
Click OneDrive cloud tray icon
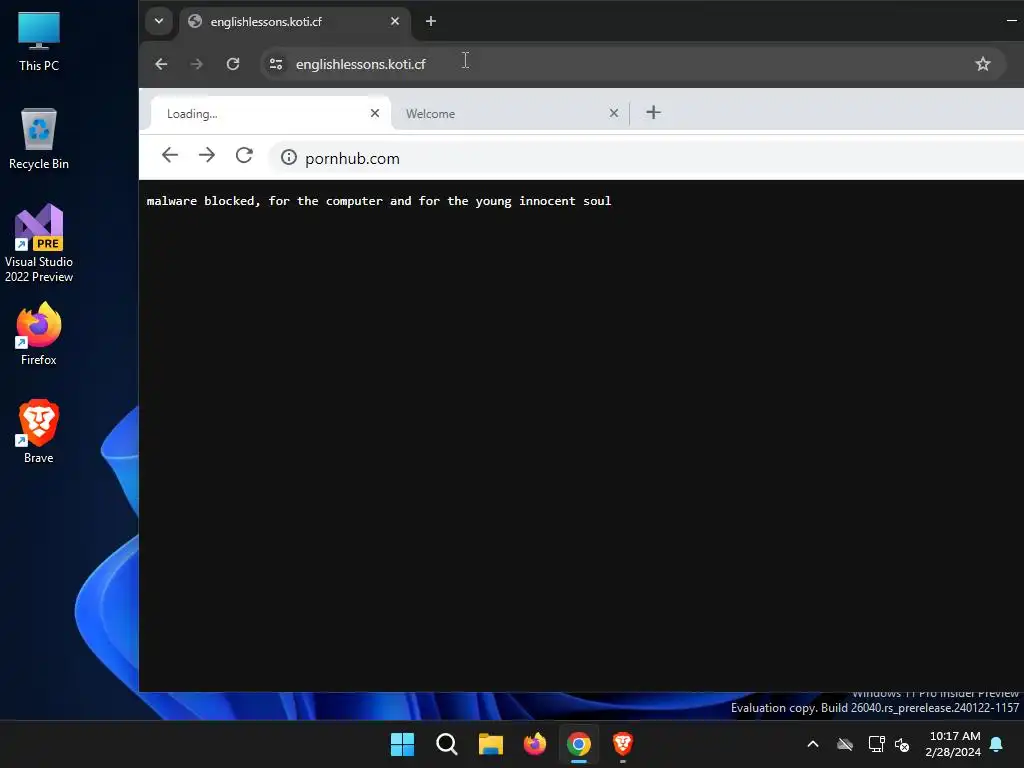click(845, 744)
